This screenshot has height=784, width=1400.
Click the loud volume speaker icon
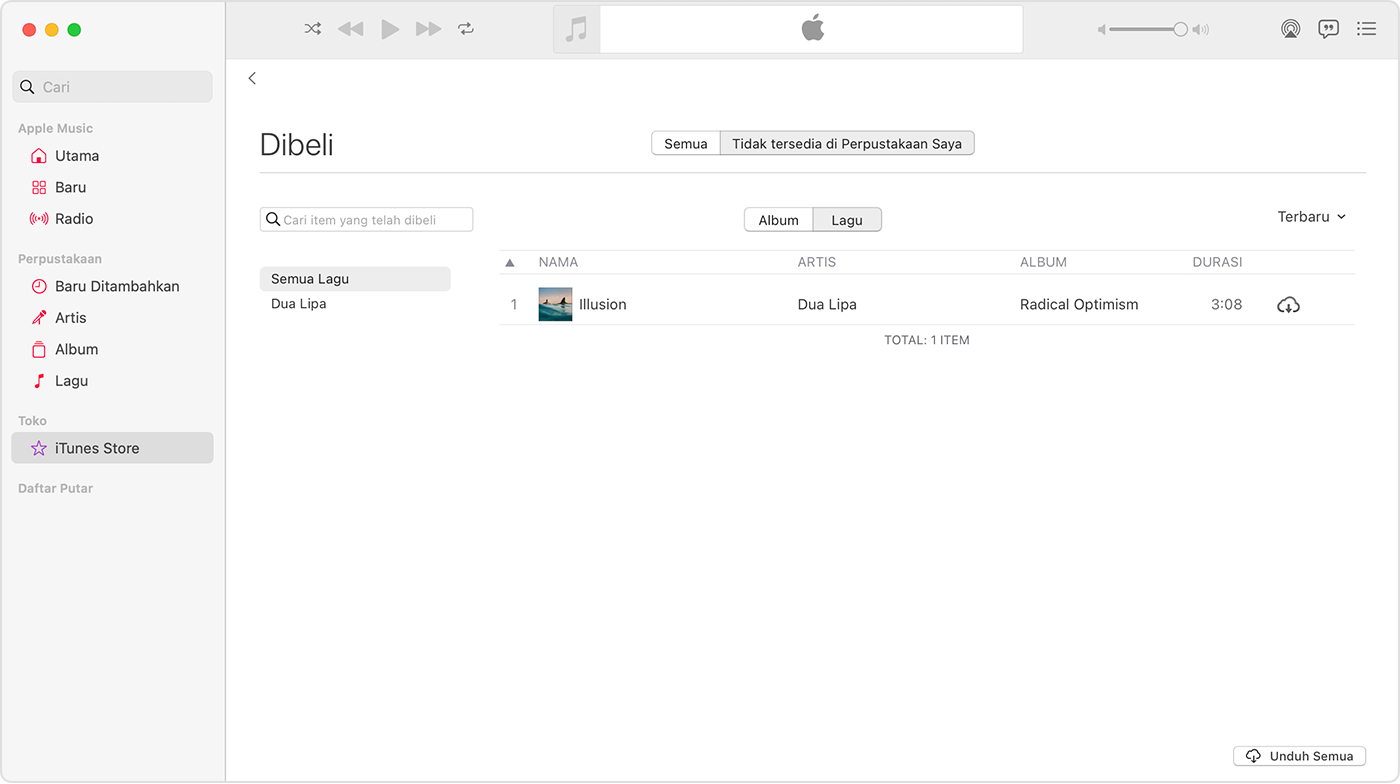pyautogui.click(x=1201, y=30)
